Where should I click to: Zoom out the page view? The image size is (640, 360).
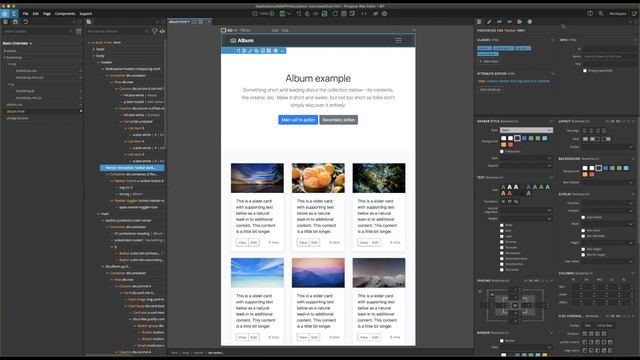tap(255, 13)
